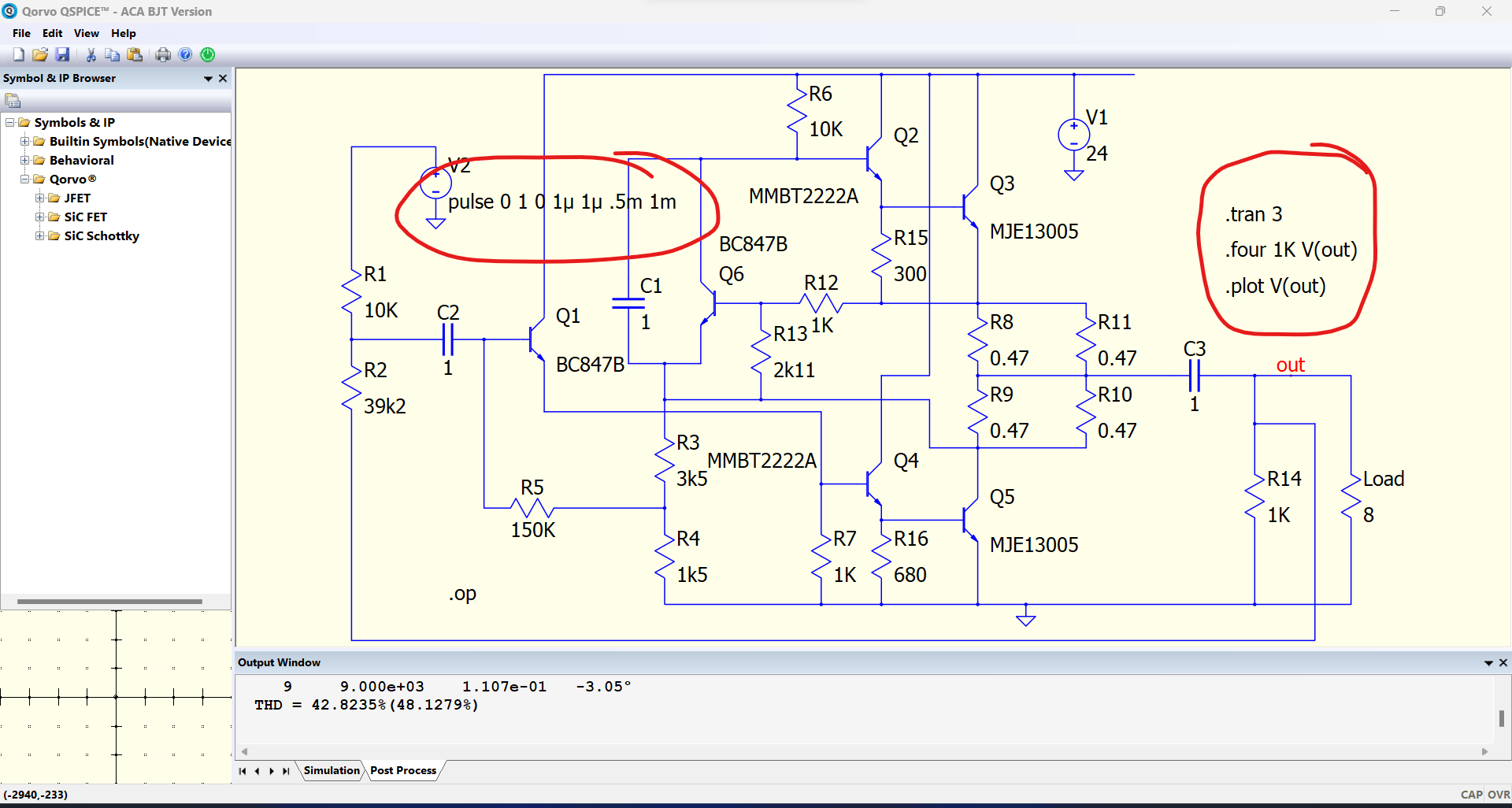The height and width of the screenshot is (808, 1512).
Task: Select the .op directive text
Action: (x=462, y=594)
